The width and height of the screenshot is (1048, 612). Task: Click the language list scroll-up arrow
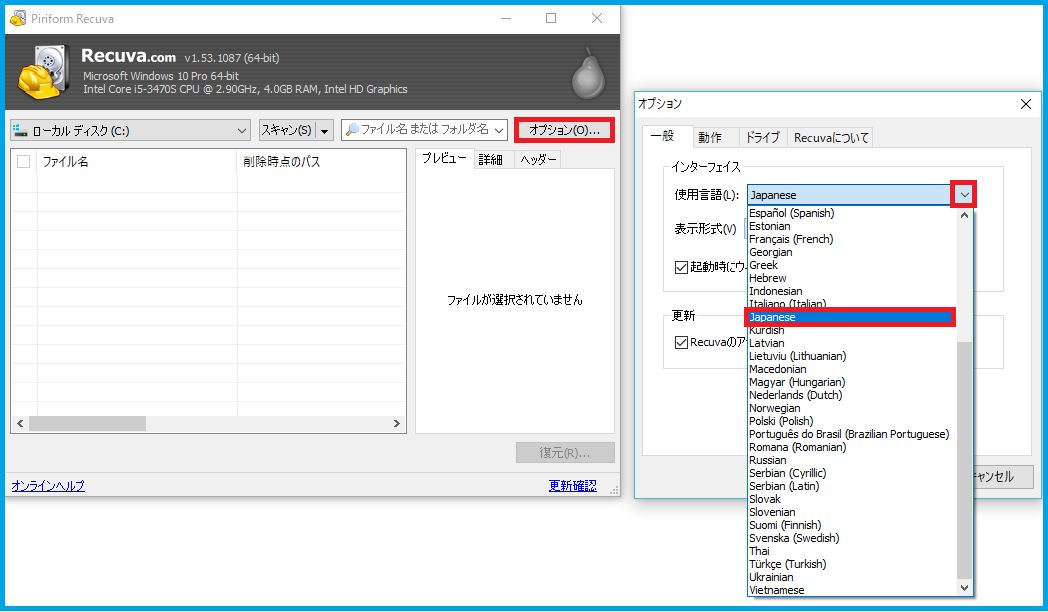click(x=964, y=215)
